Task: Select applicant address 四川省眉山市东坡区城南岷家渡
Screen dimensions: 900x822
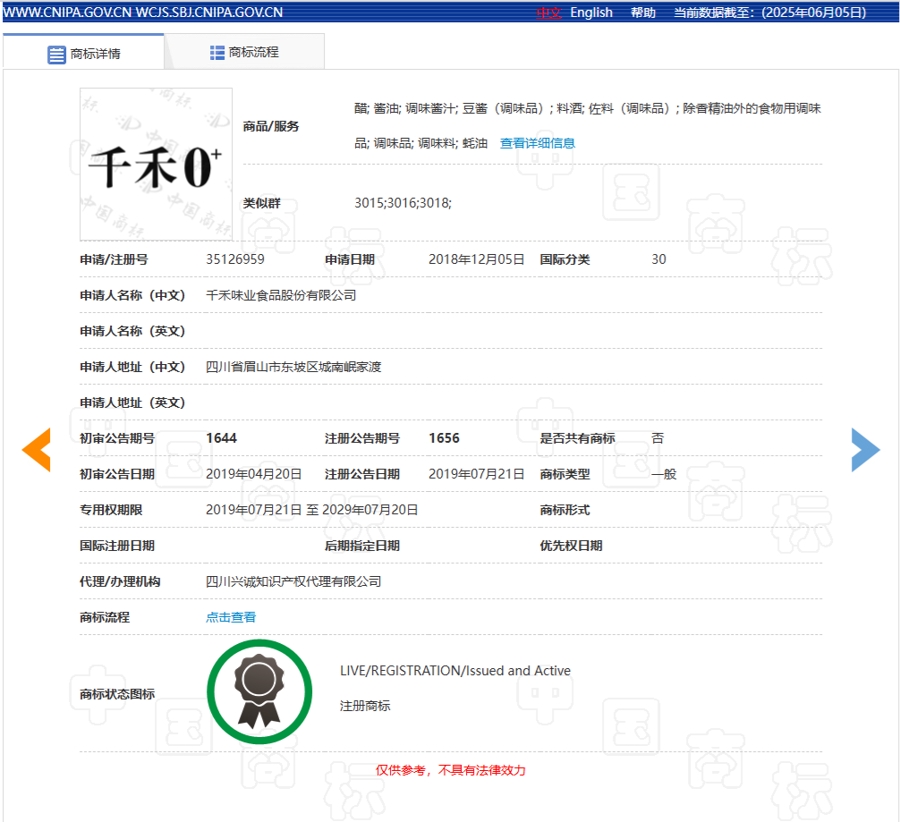Action: click(293, 367)
